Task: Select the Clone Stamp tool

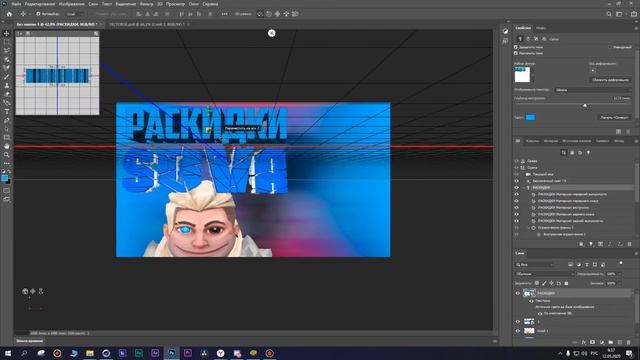Action: [x=7, y=85]
